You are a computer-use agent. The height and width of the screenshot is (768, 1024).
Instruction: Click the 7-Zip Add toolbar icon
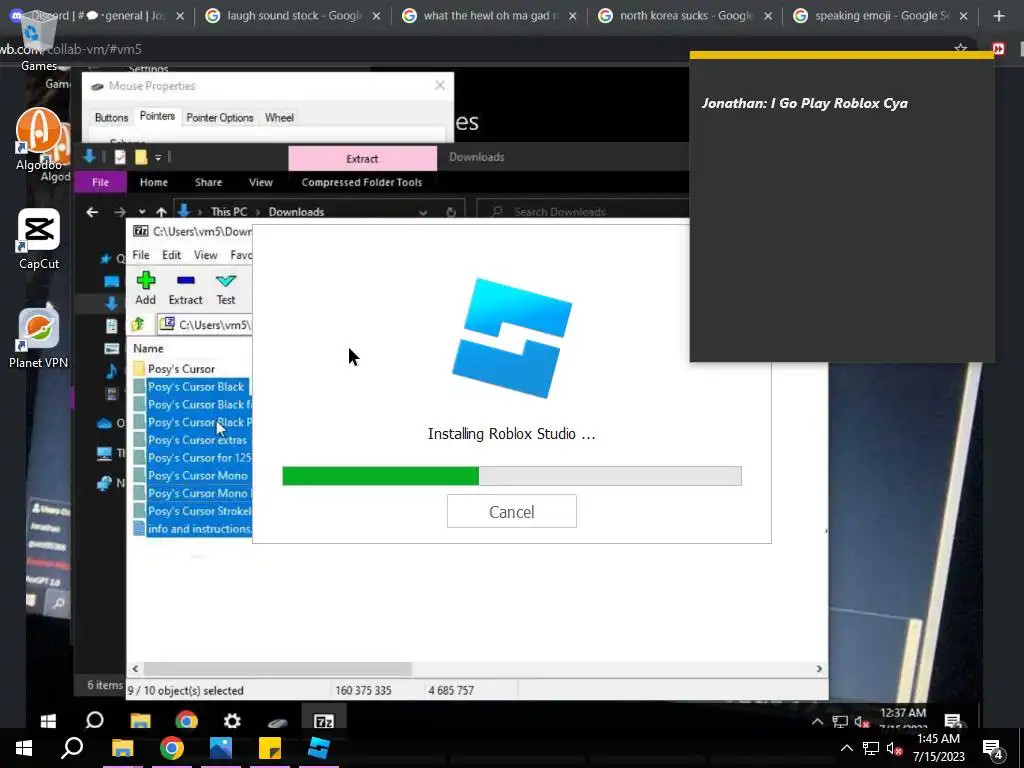point(145,289)
